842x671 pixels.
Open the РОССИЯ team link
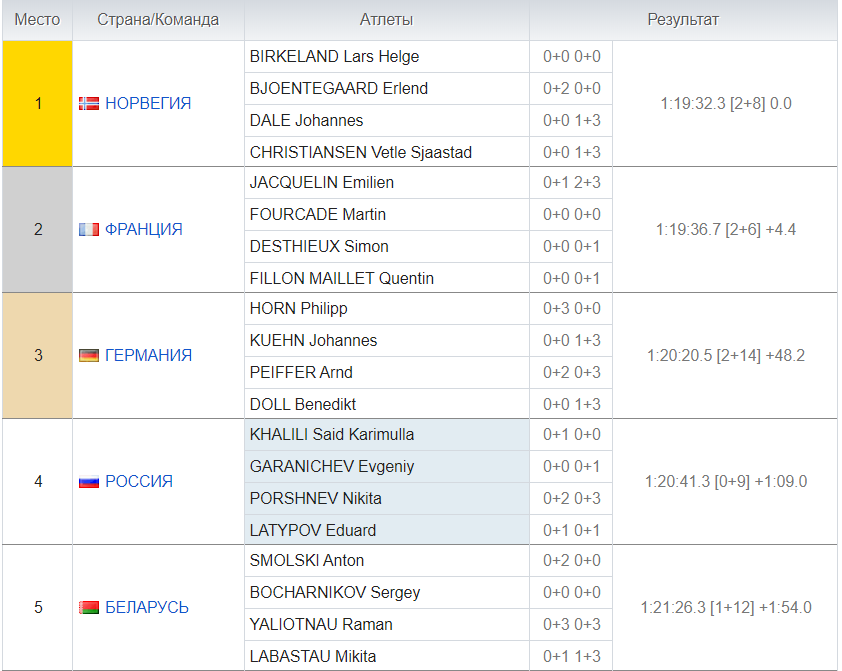click(139, 482)
